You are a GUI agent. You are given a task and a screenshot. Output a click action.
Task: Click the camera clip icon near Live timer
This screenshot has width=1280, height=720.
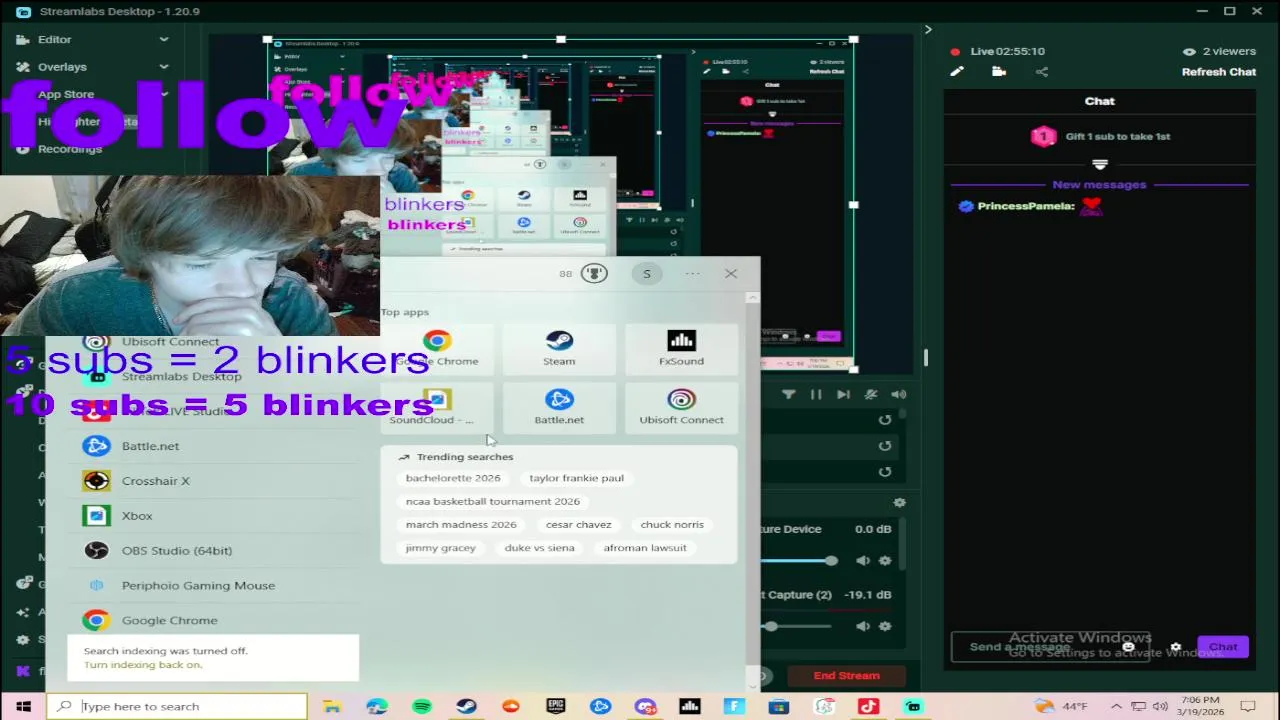pyautogui.click(x=998, y=71)
